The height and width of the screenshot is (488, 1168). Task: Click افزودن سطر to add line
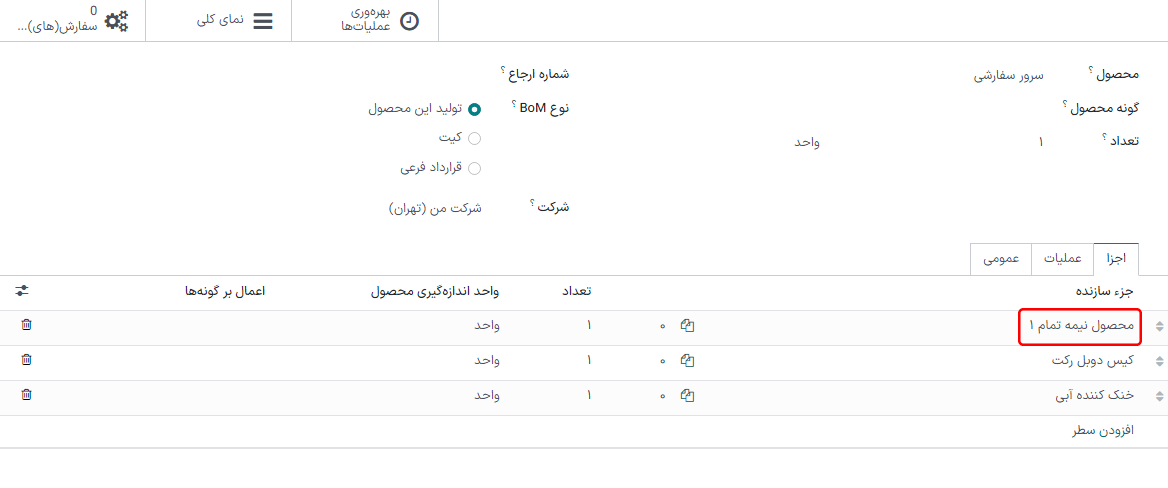(x=1103, y=431)
